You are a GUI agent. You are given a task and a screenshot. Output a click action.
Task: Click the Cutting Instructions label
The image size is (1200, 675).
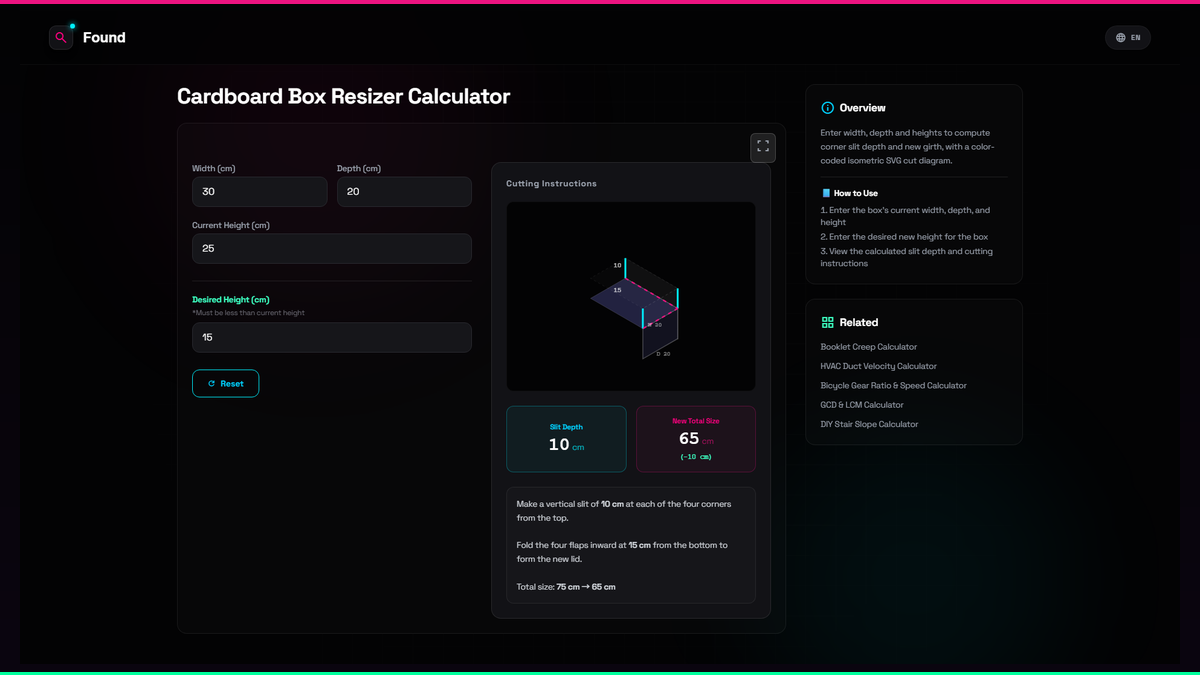point(551,184)
